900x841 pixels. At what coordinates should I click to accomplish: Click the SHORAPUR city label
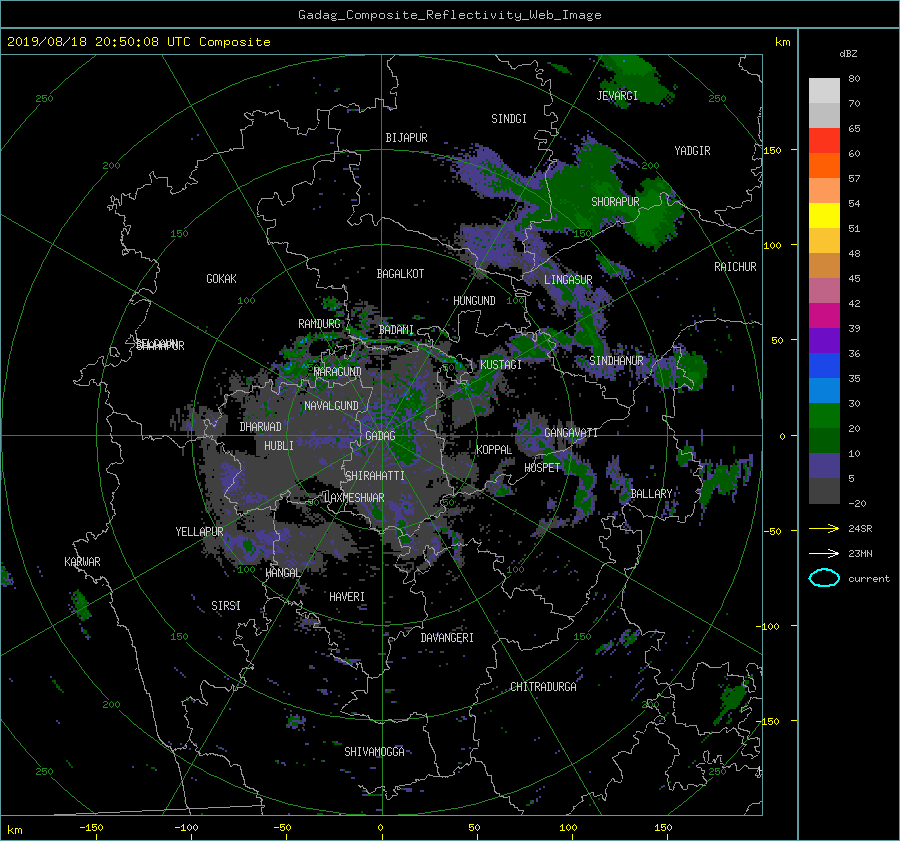point(615,201)
